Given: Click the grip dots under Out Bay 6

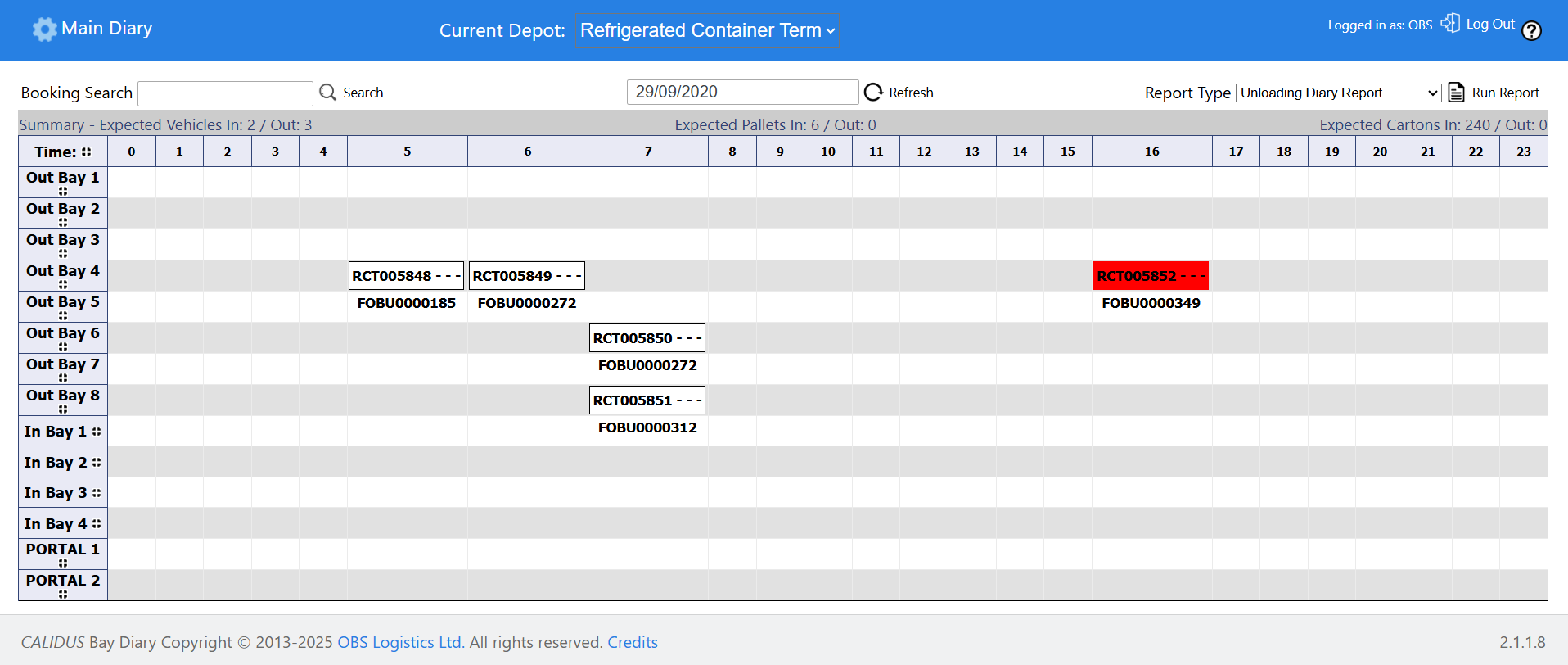Looking at the screenshot, I should (63, 346).
